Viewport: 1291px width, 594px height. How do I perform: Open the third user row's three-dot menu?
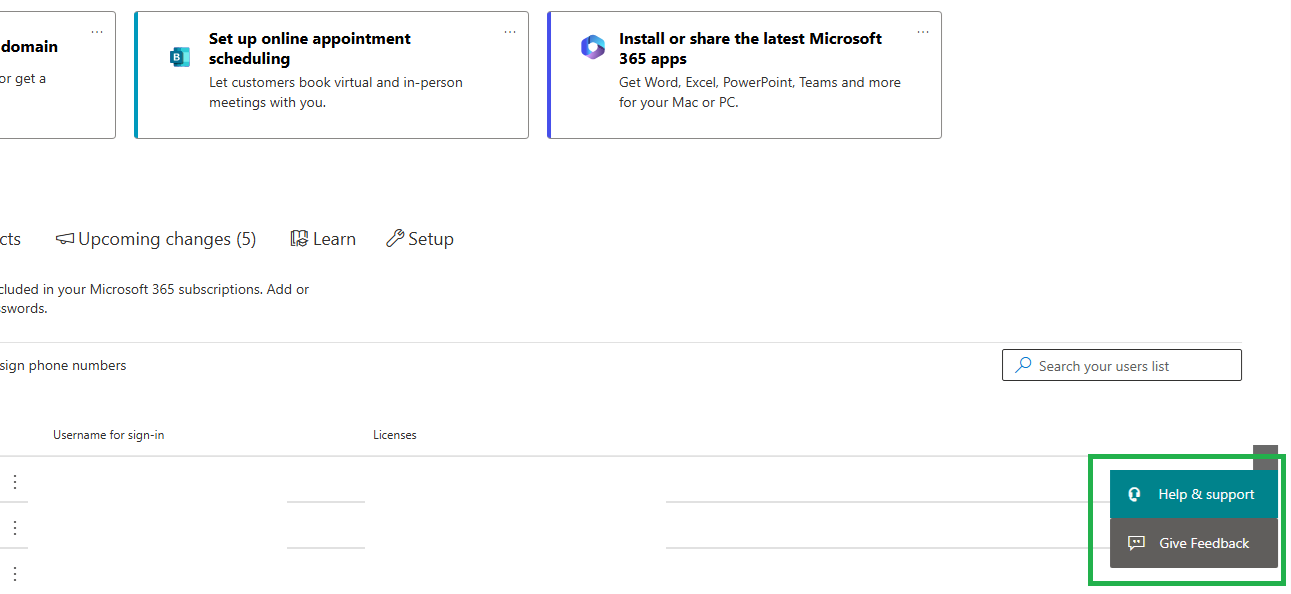(15, 573)
